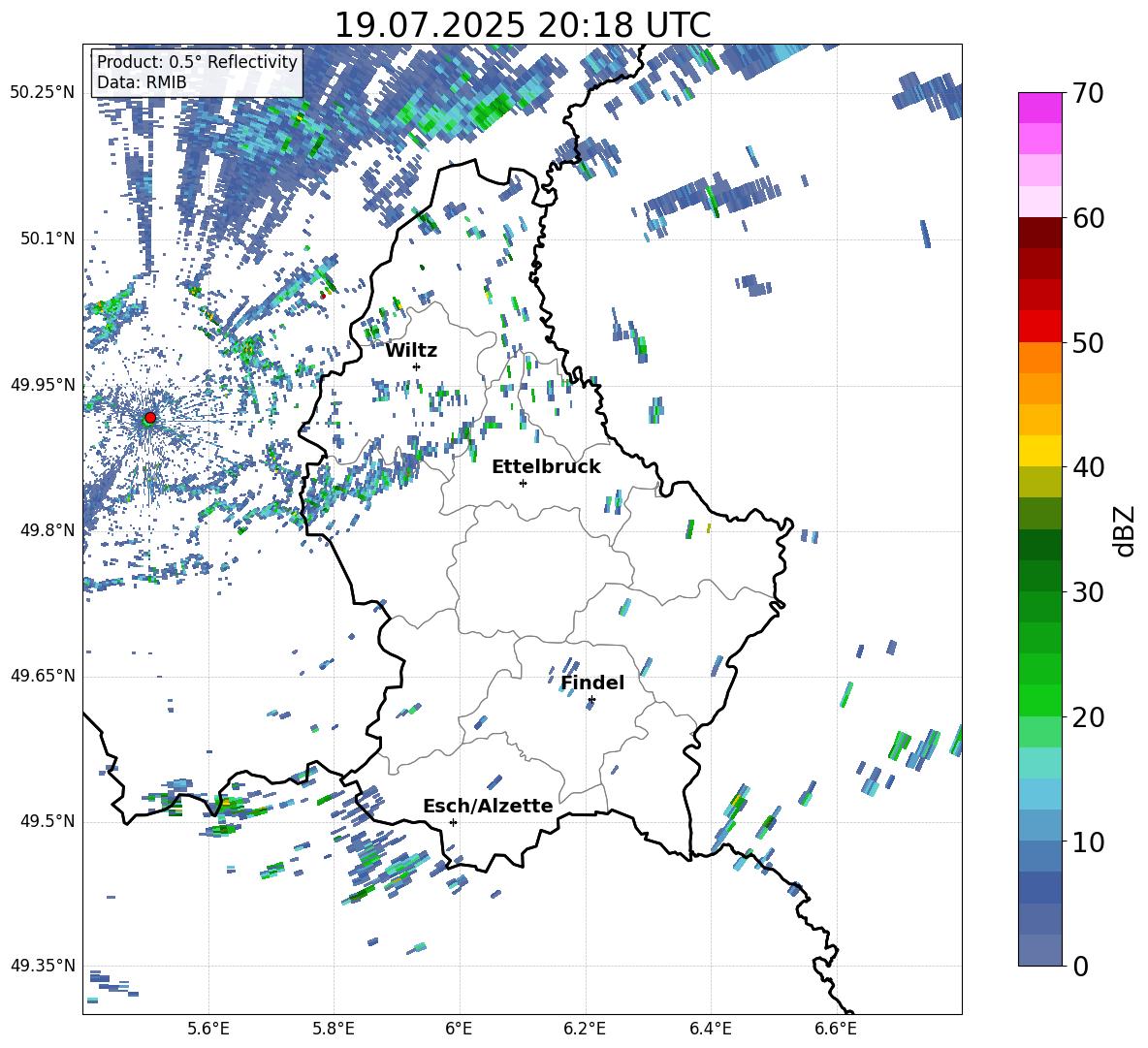Viewport: 1148px width, 1048px height.
Task: Click the dBZ colorbar axis label
Action: pos(1126,530)
